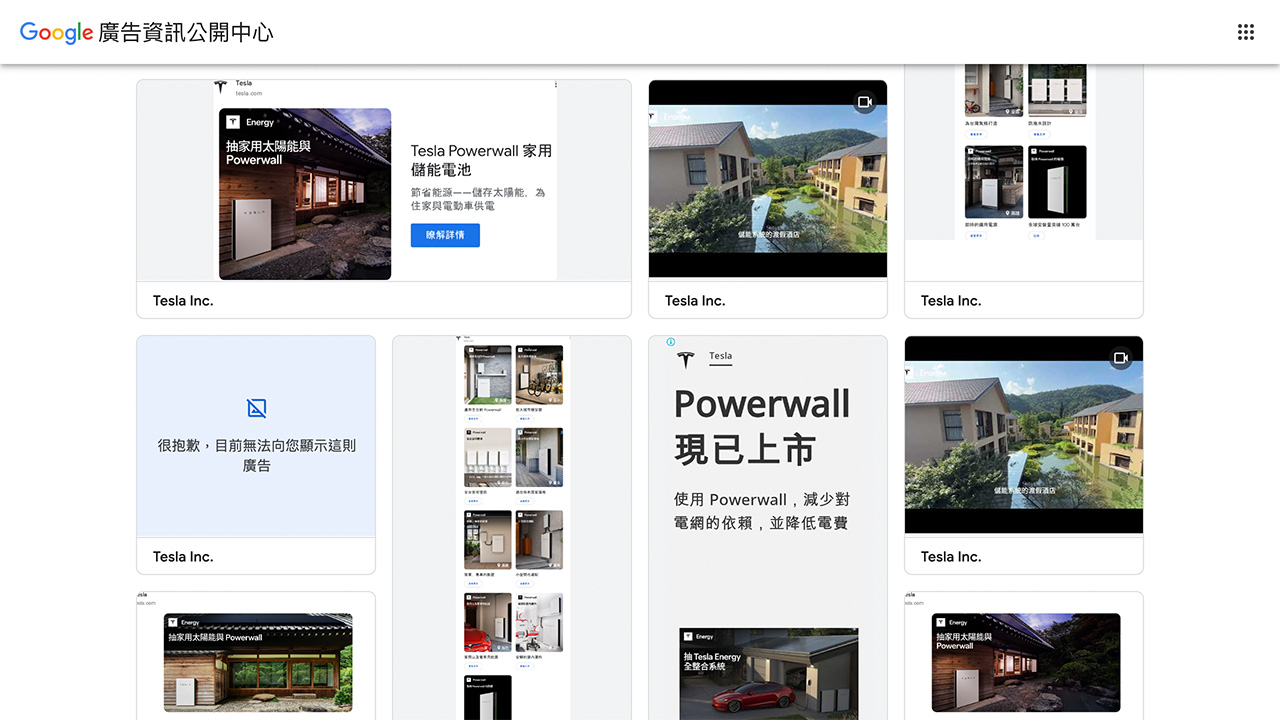Click the Tesla link text in Powerwall ad

pos(720,356)
